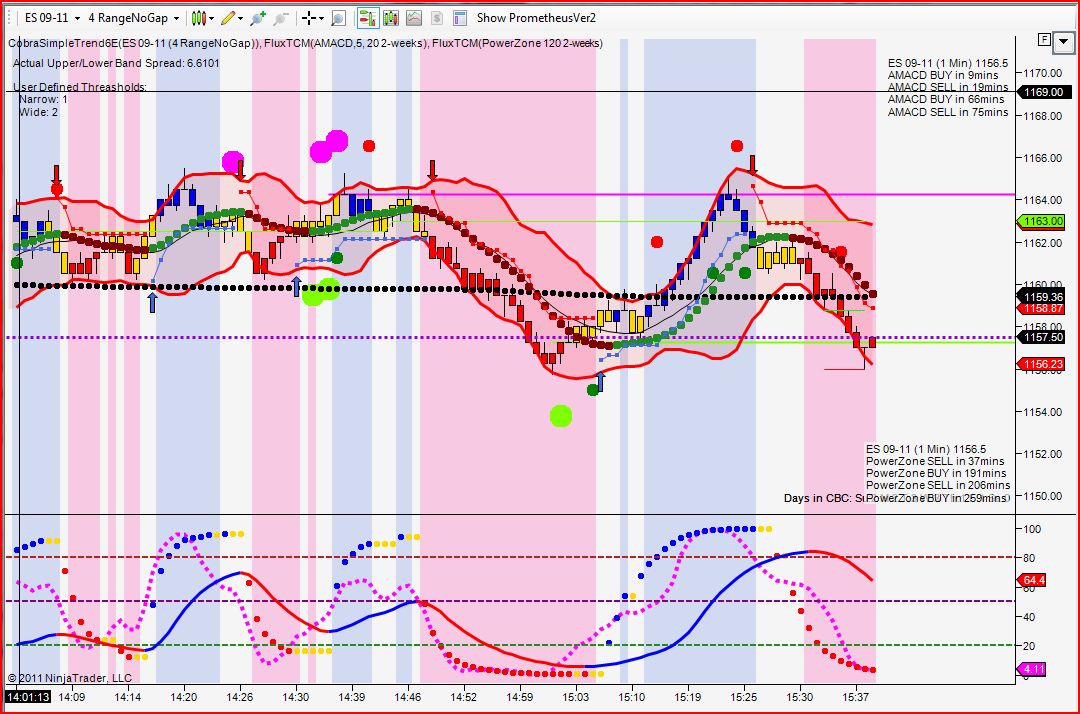Click the candlestick chart style icon
Image resolution: width=1080 pixels, height=714 pixels.
point(198,19)
